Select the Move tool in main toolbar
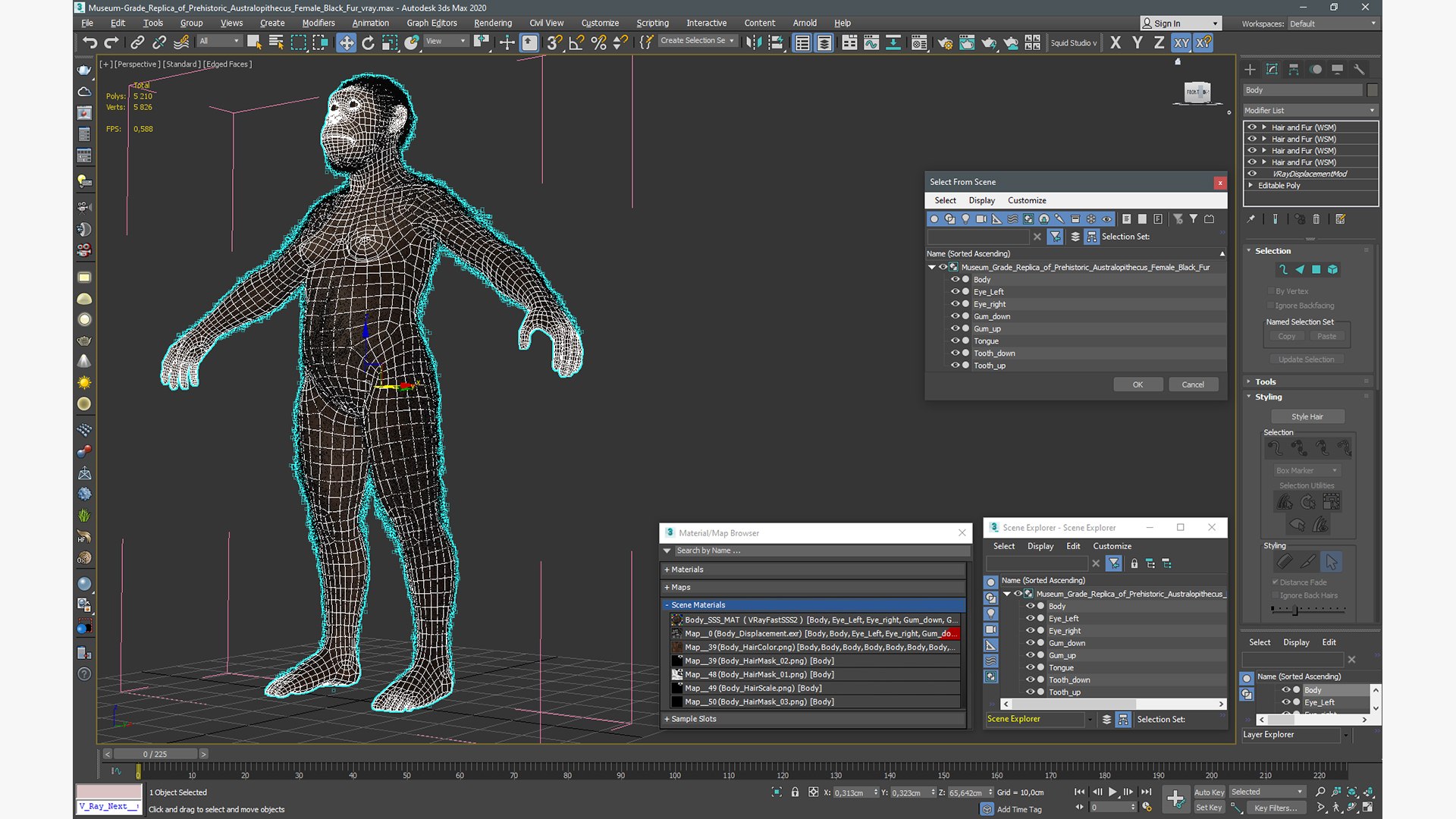The image size is (1456, 819). click(346, 42)
